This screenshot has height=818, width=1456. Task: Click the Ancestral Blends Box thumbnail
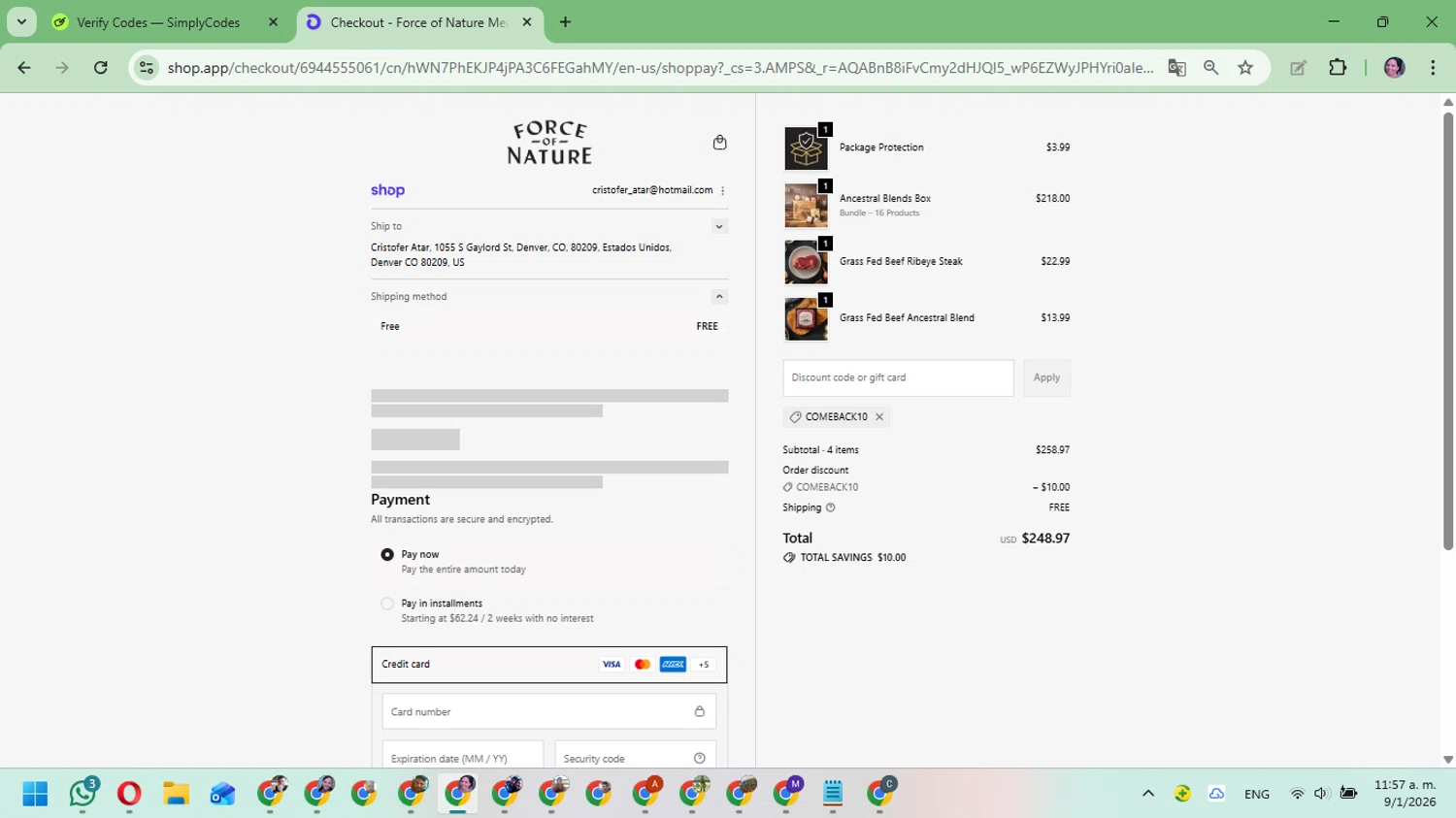click(806, 205)
